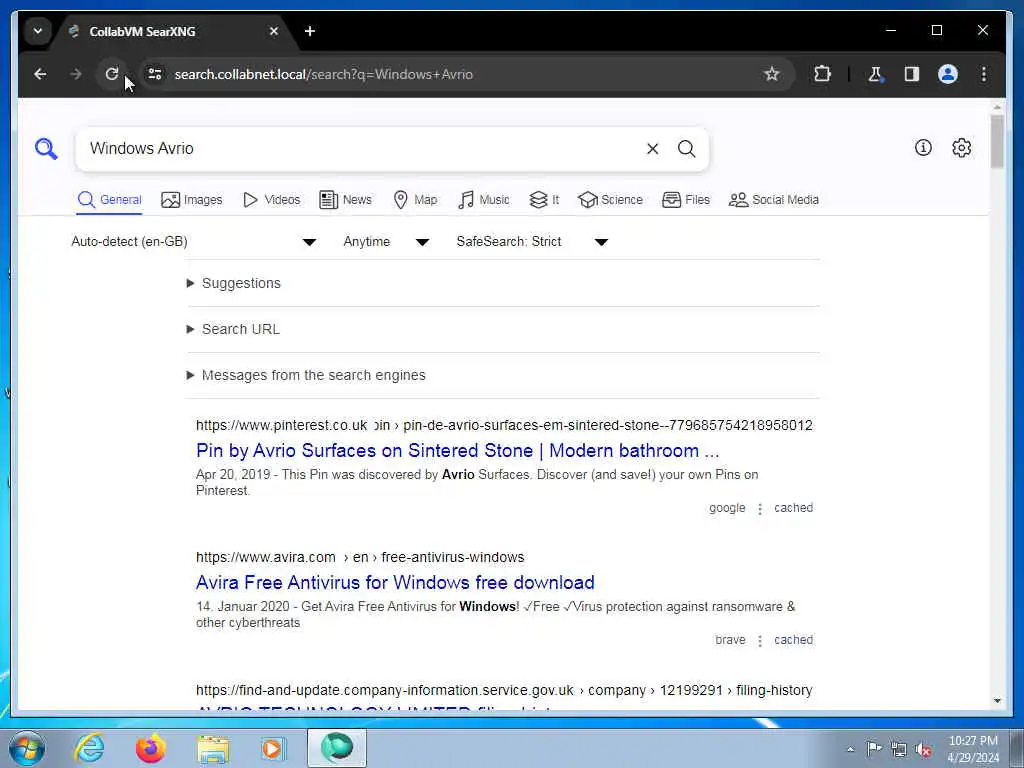Click the browser address bar URL
This screenshot has height=768, width=1024.
[323, 74]
